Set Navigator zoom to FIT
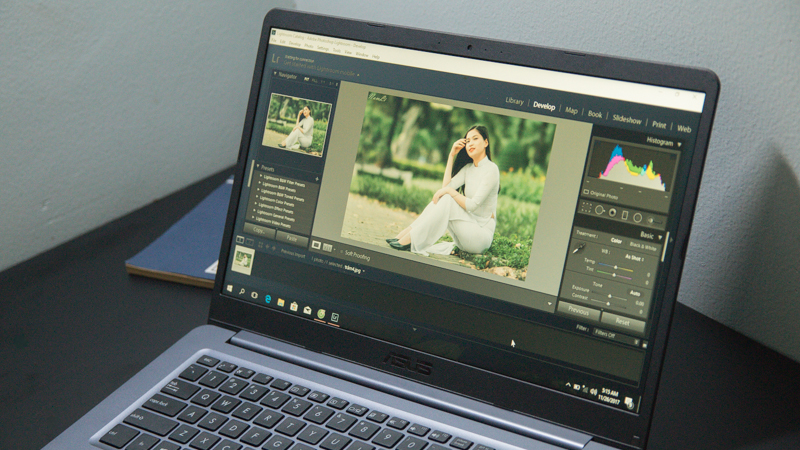800x450 pixels. [307, 79]
